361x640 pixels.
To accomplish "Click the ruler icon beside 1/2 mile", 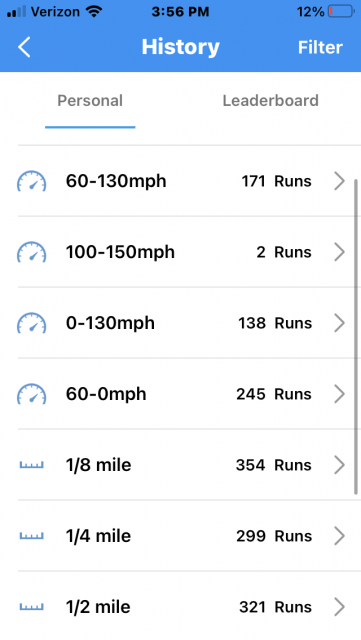I will [x=31, y=607].
